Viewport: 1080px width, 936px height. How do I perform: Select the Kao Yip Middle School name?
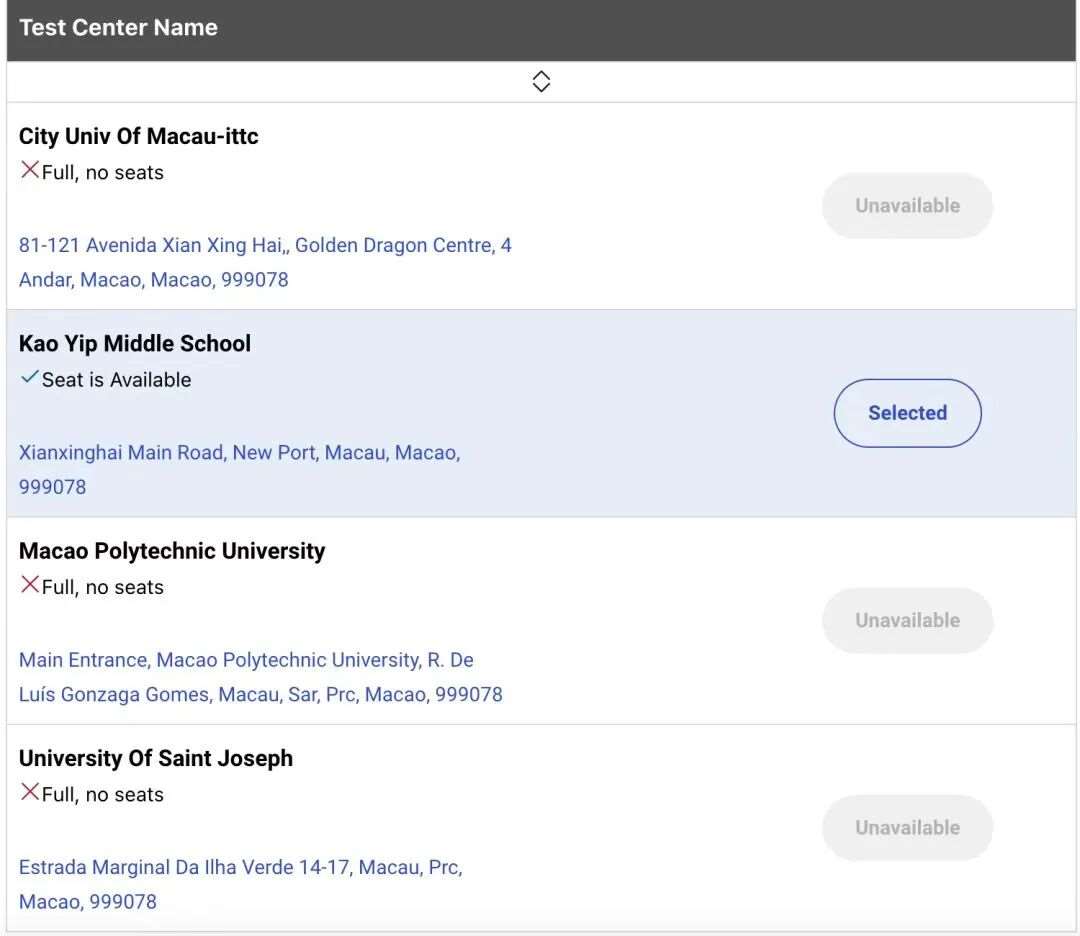coord(135,344)
